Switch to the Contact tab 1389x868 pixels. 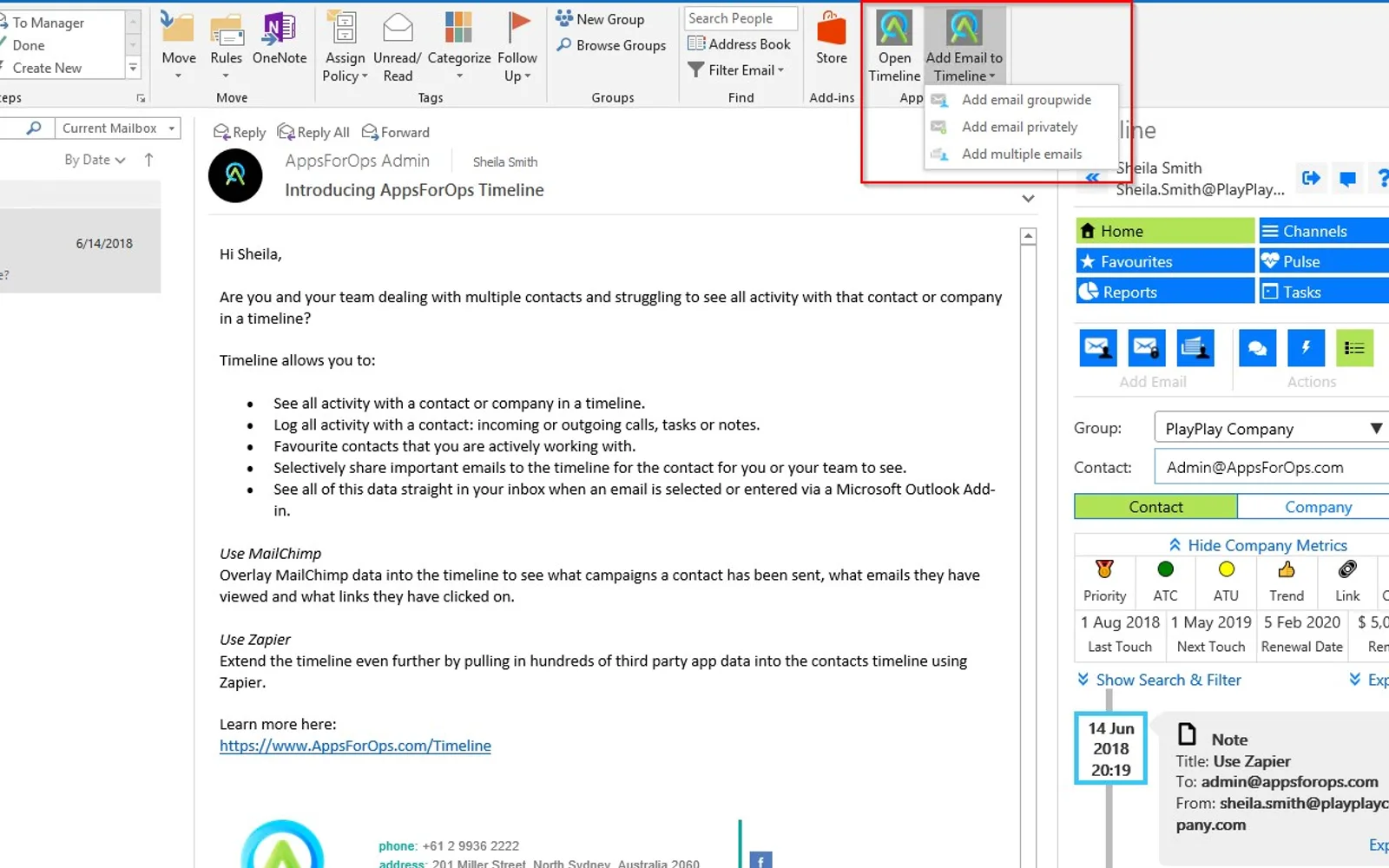pyautogui.click(x=1155, y=507)
